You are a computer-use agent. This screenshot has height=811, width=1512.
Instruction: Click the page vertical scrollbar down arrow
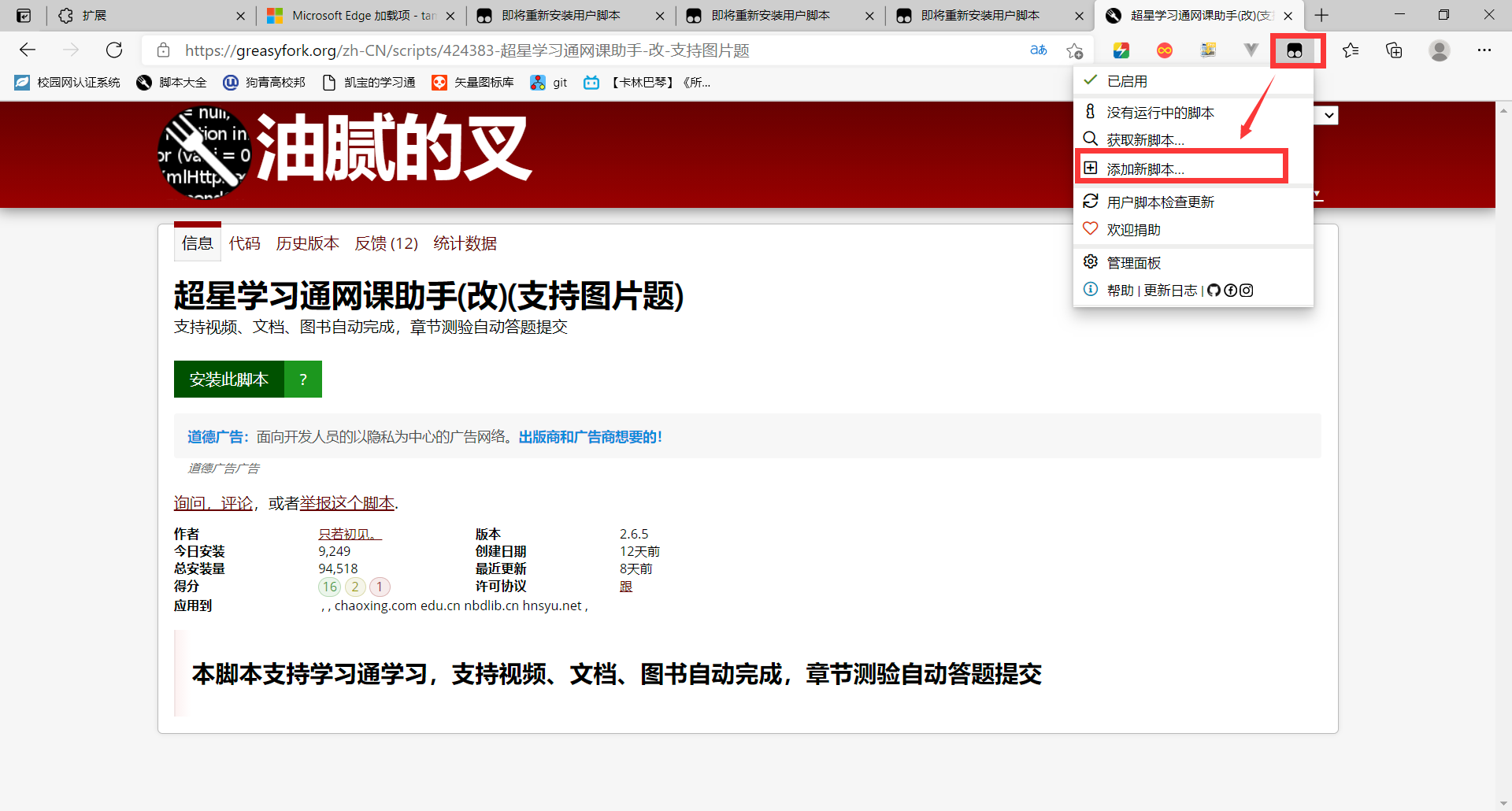1503,803
